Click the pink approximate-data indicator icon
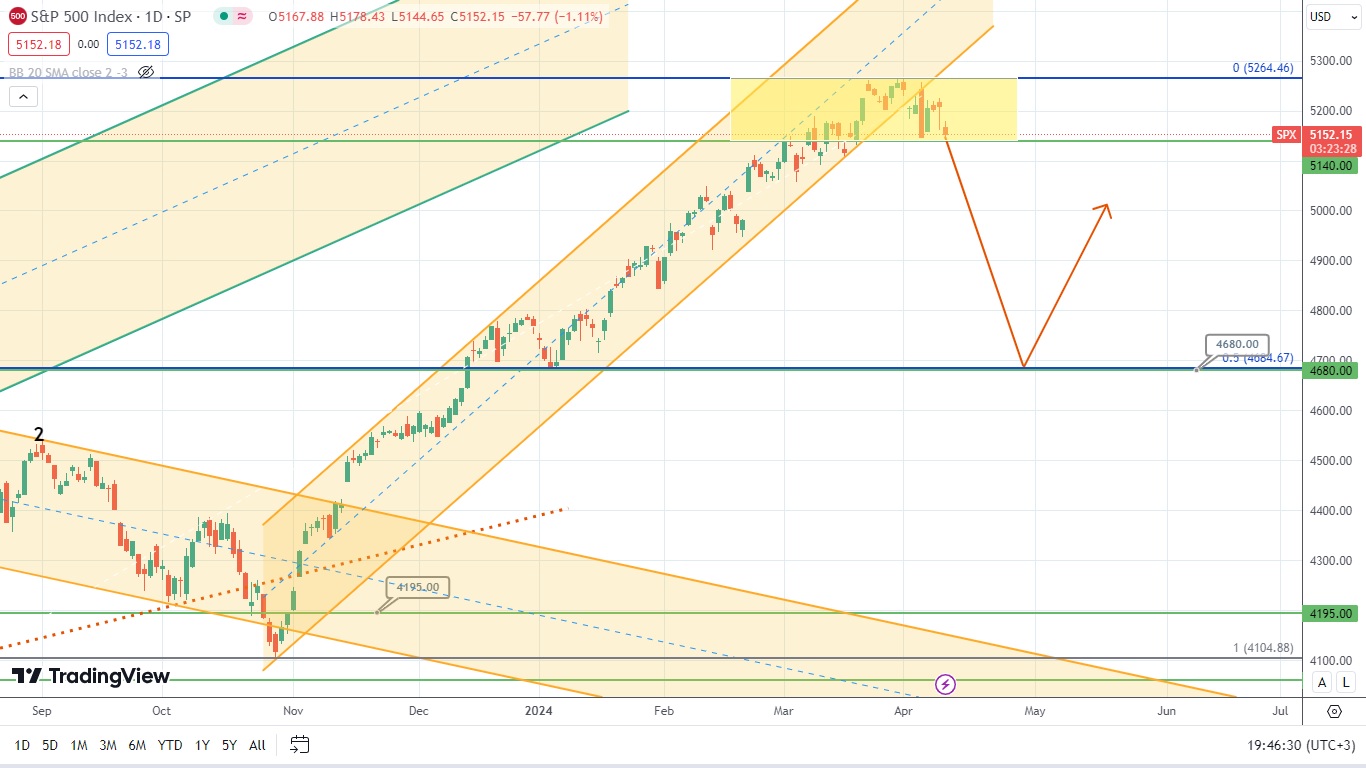Screen dimensions: 1366x768 (242, 17)
